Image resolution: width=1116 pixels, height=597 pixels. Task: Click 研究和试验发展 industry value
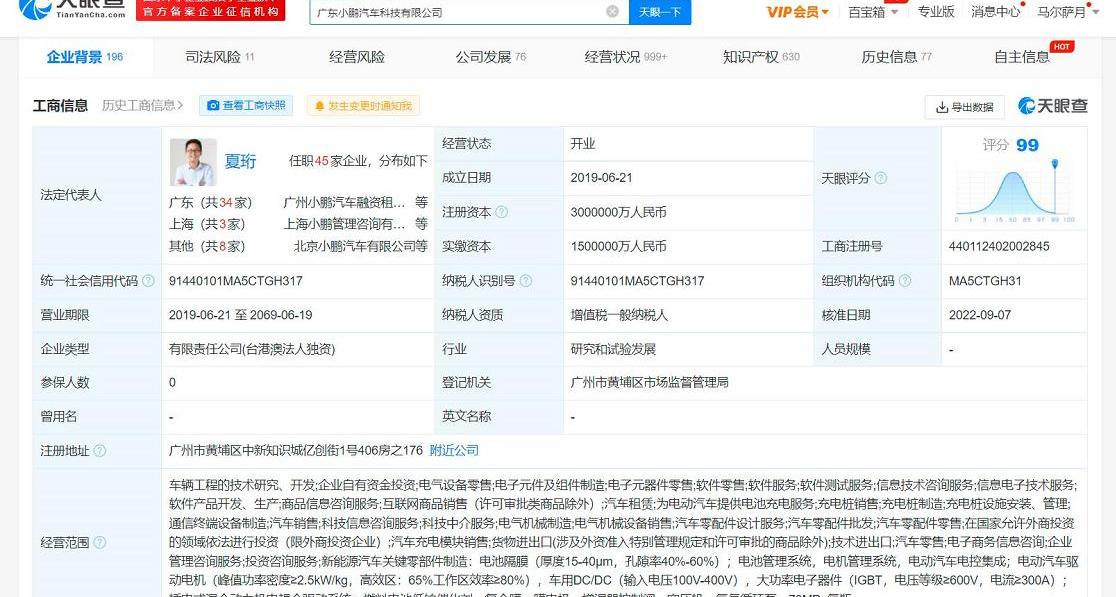pos(613,349)
